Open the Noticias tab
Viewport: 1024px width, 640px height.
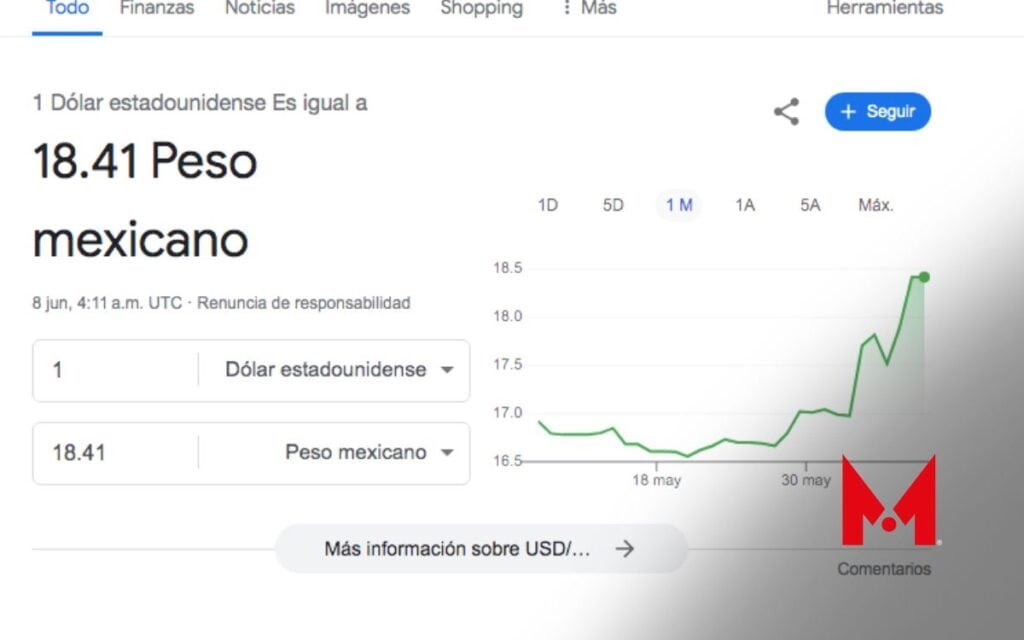click(x=260, y=8)
